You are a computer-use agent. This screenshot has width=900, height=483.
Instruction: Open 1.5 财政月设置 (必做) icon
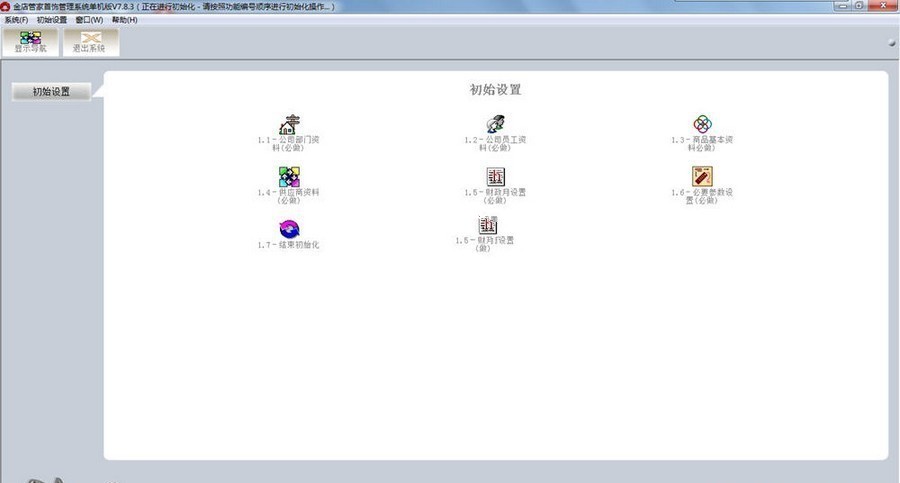click(495, 177)
